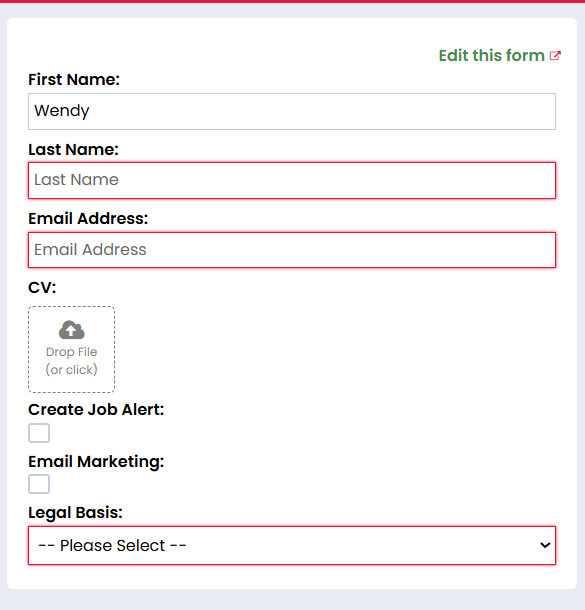Open the Edit this form link

point(499,56)
